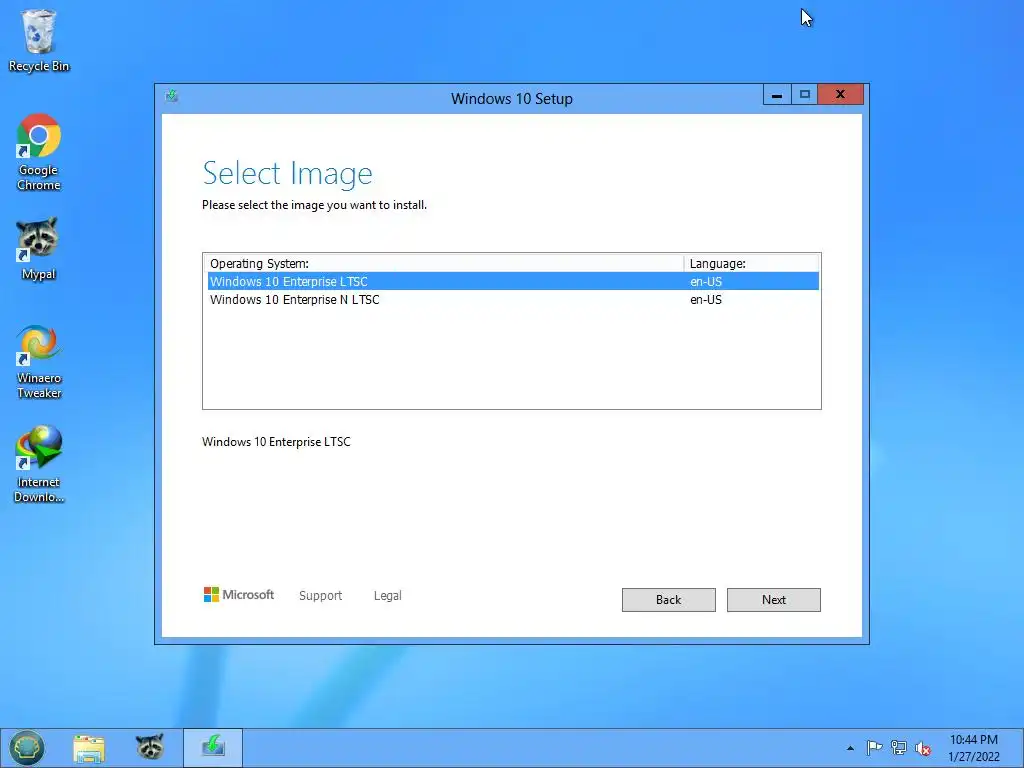Select the Windows 10 Enterprise N LTSC row
The height and width of the screenshot is (768, 1024).
point(513,300)
